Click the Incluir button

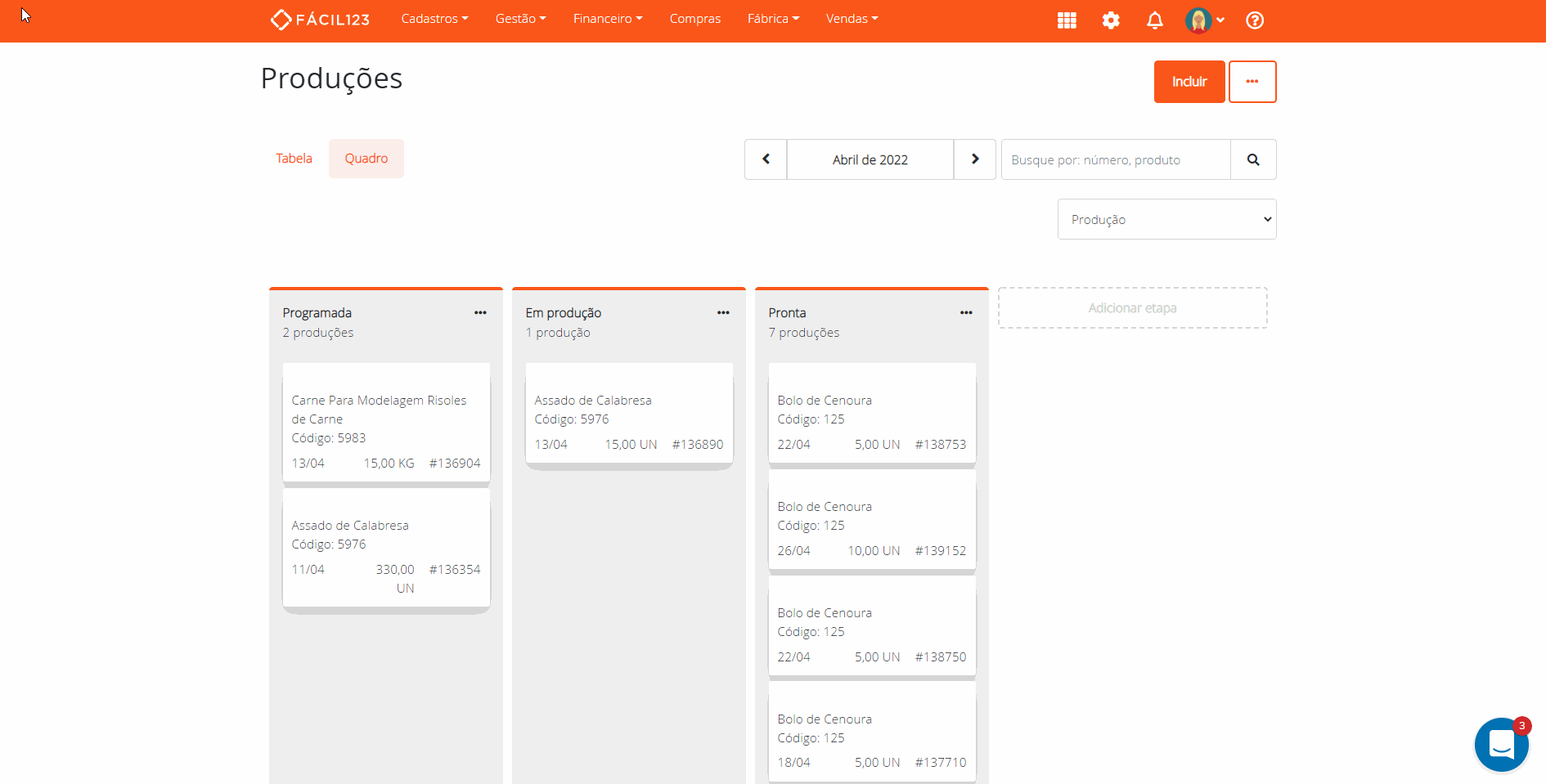(x=1189, y=82)
